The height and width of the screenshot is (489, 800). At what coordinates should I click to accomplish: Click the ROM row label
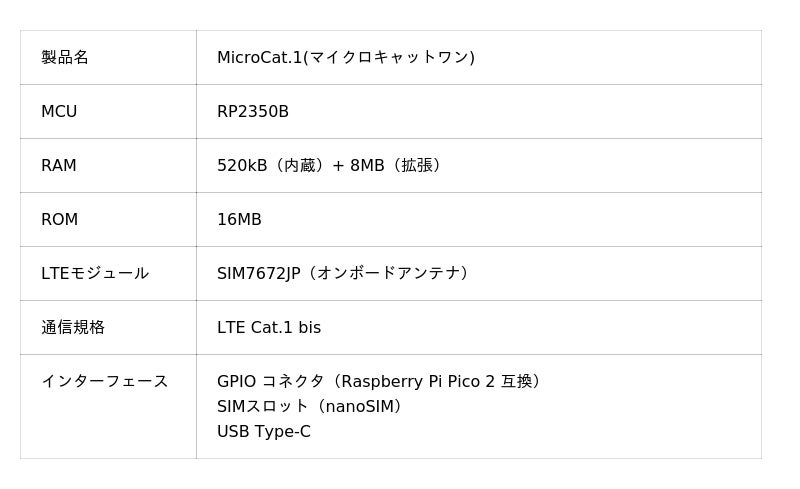[59, 220]
